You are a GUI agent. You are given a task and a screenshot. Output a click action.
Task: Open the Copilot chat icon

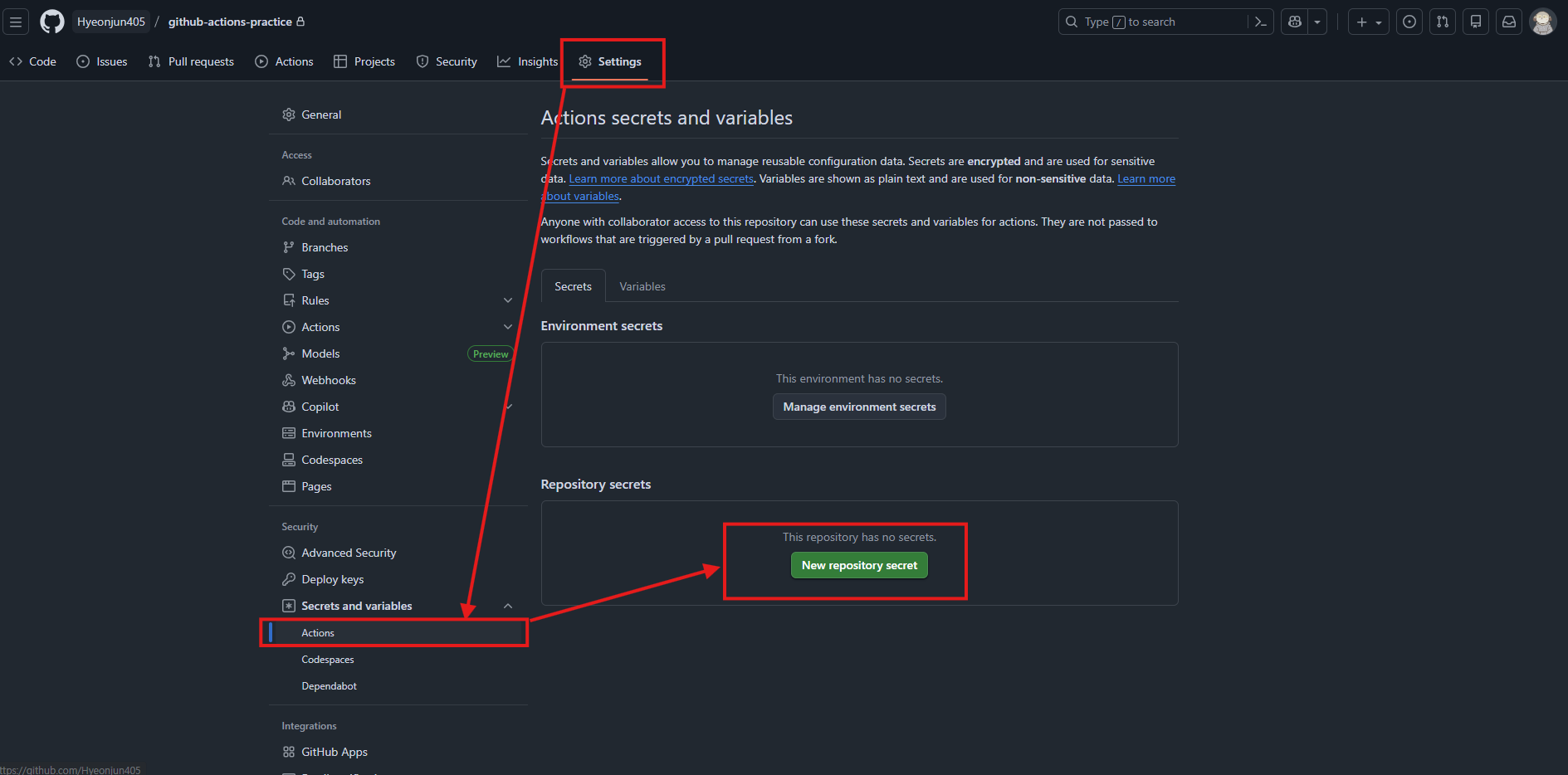pyautogui.click(x=1295, y=22)
